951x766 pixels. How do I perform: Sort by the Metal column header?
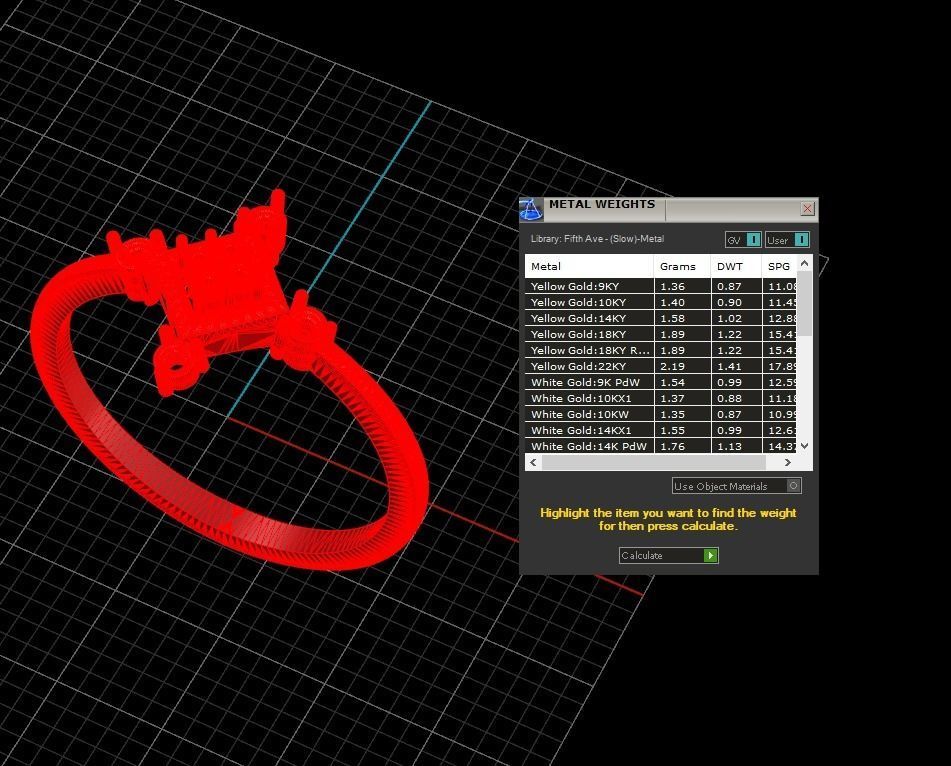(x=589, y=266)
